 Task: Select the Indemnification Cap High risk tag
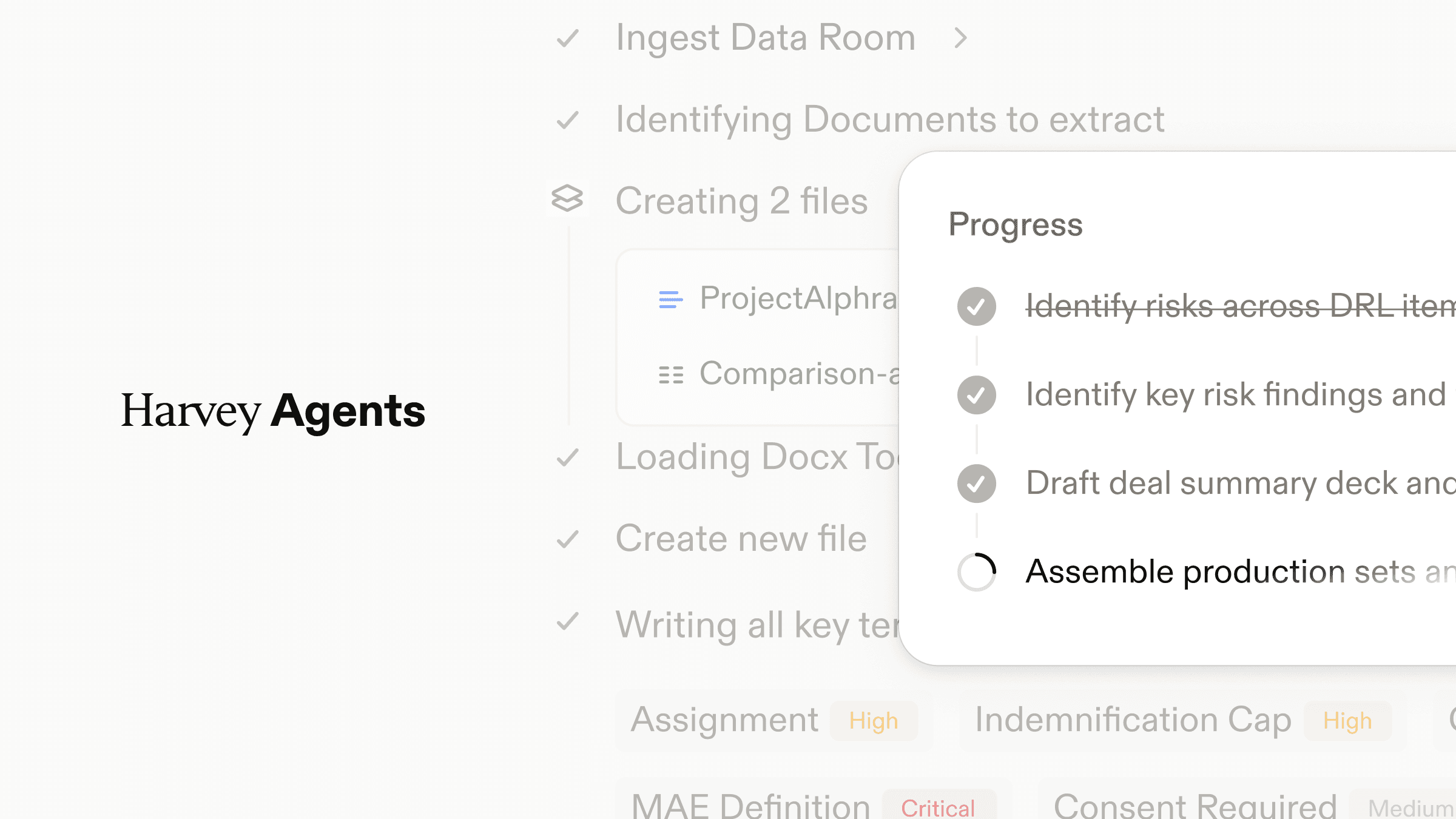click(x=1182, y=721)
